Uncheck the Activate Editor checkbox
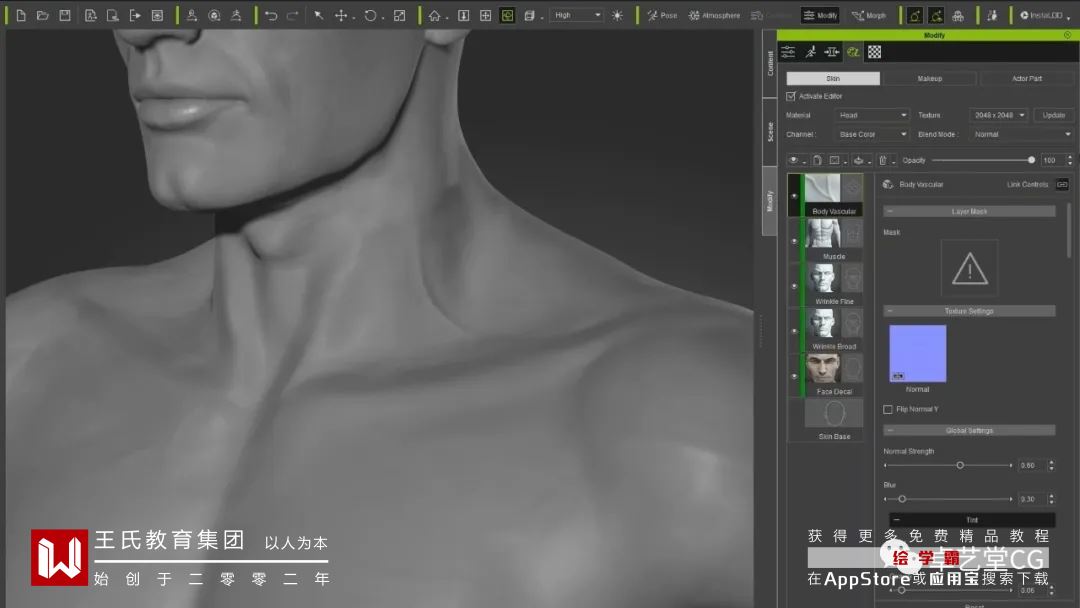1080x608 pixels. click(791, 96)
